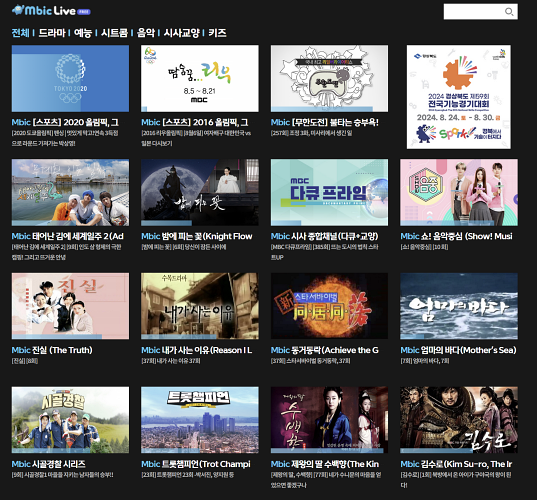This screenshot has height=500, width=537.
Task: Open the 수백향 drama thumbnail
Action: (329, 420)
